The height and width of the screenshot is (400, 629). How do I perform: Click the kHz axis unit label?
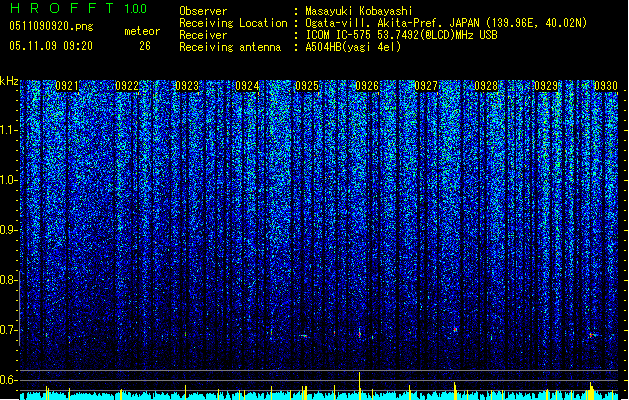(x=9, y=81)
